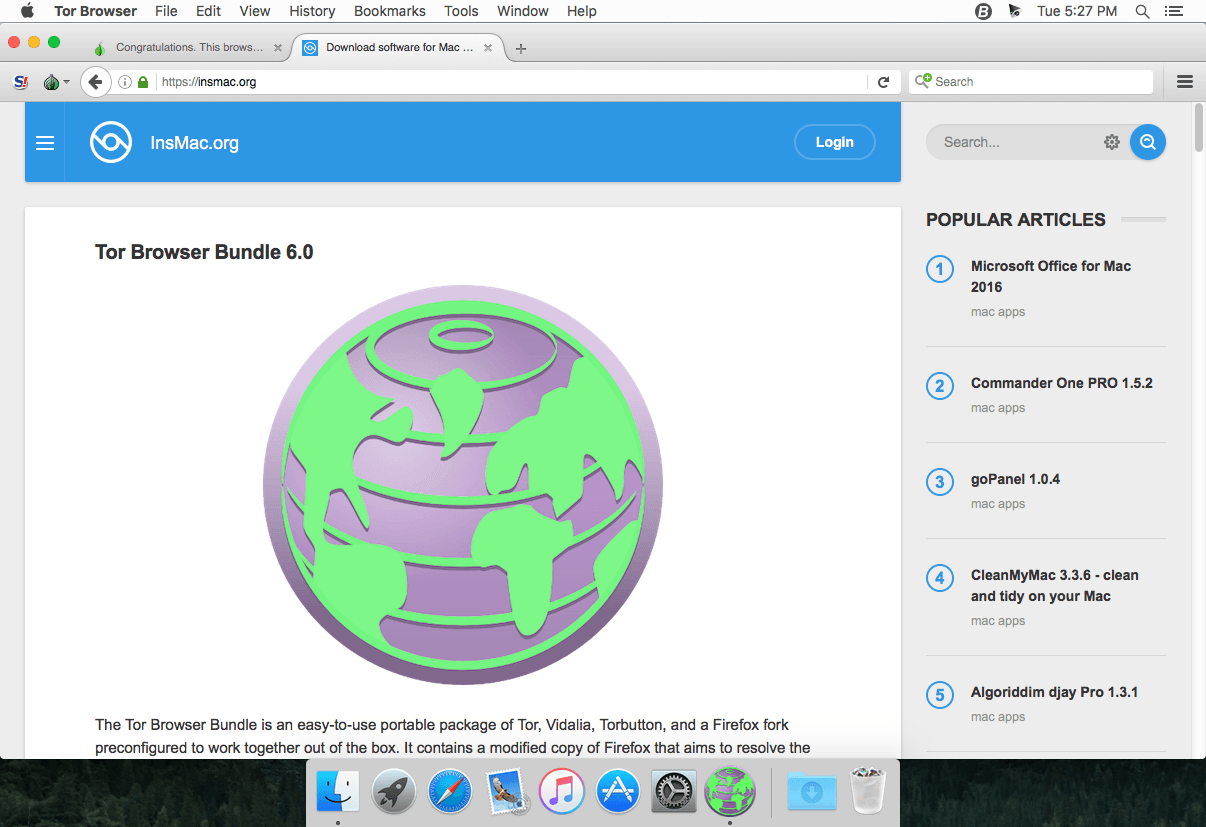Open the goPanel 1.0.4 article
1206x827 pixels.
pos(1015,479)
